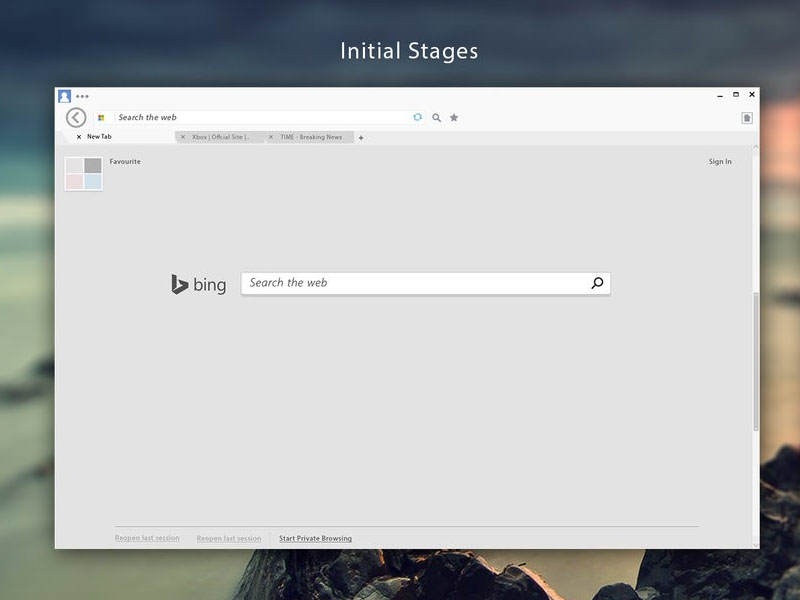Close the Xbox tab
Viewport: 800px width, 600px height.
(x=182, y=137)
